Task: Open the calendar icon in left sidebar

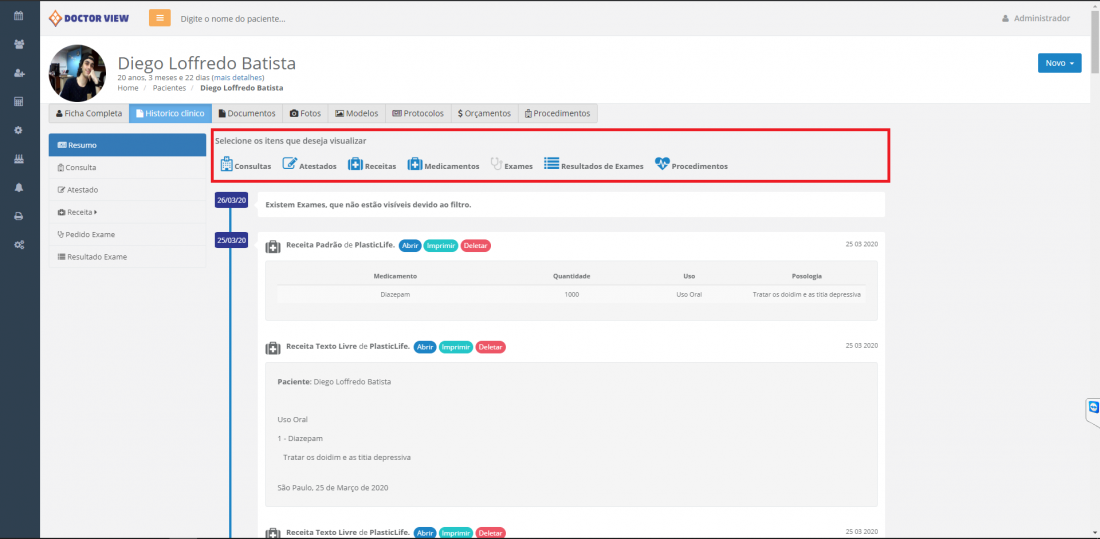Action: (x=19, y=16)
